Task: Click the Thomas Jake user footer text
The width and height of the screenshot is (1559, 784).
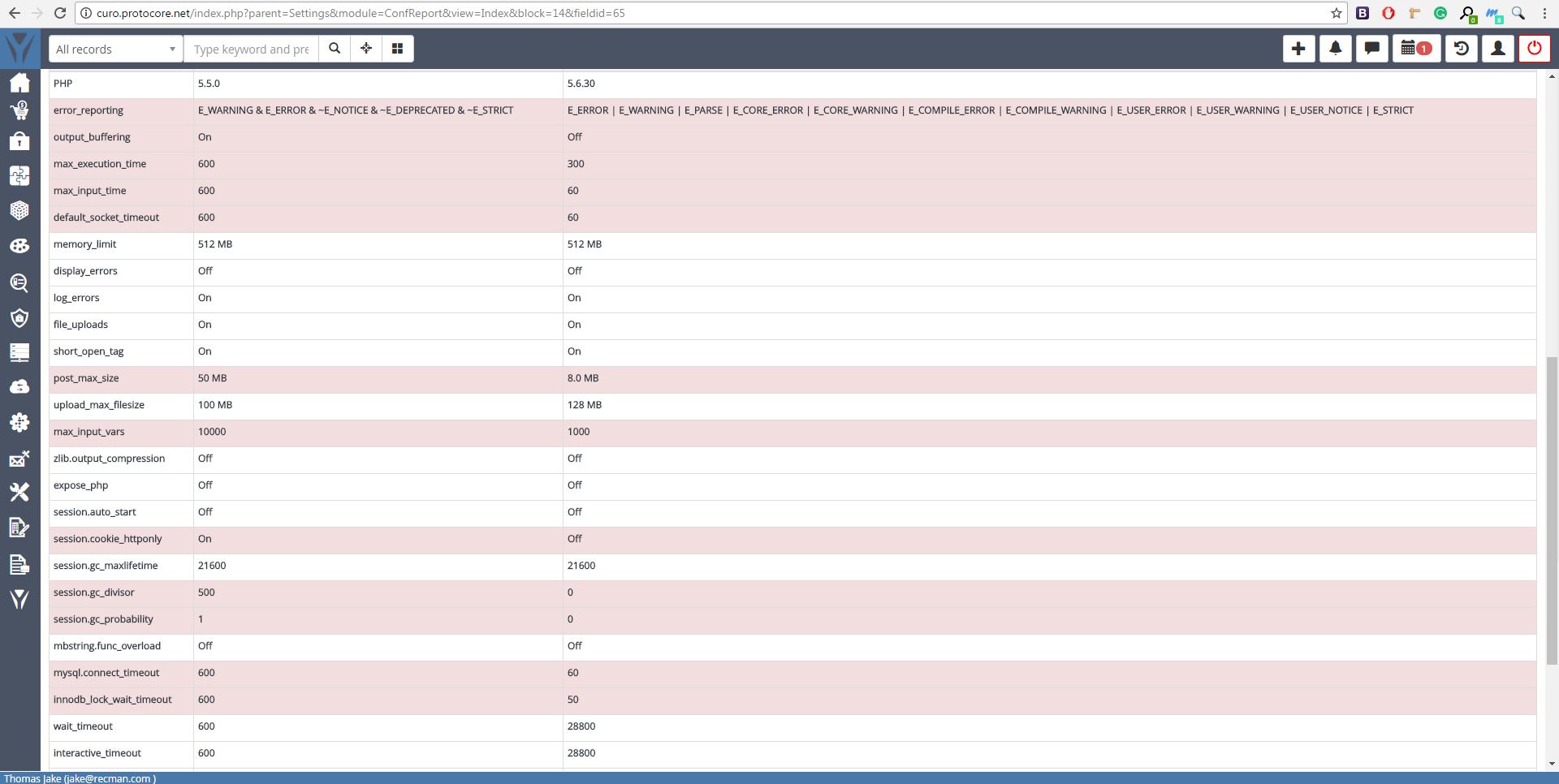Action: click(80, 778)
